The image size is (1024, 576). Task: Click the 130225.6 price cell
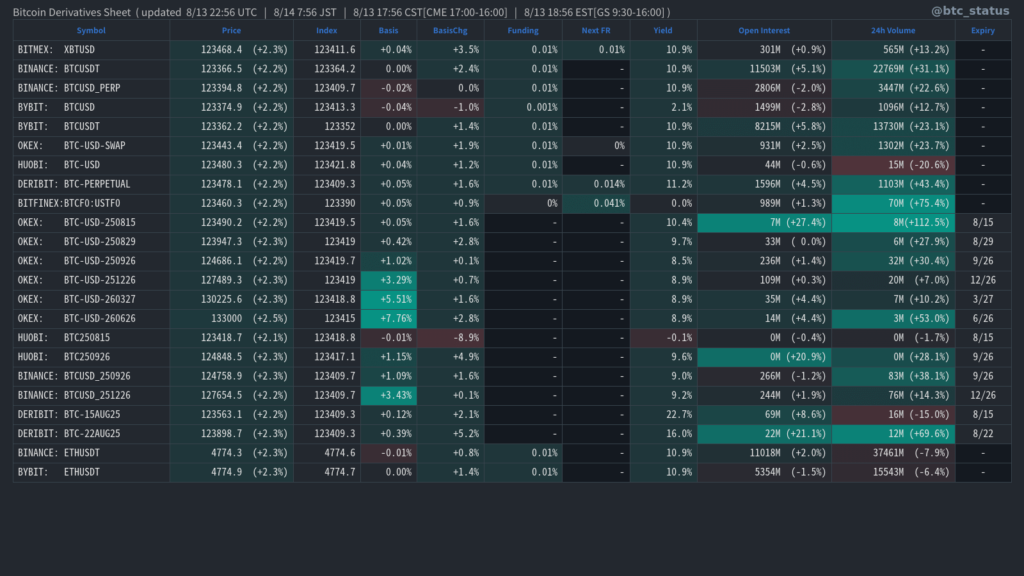232,299
